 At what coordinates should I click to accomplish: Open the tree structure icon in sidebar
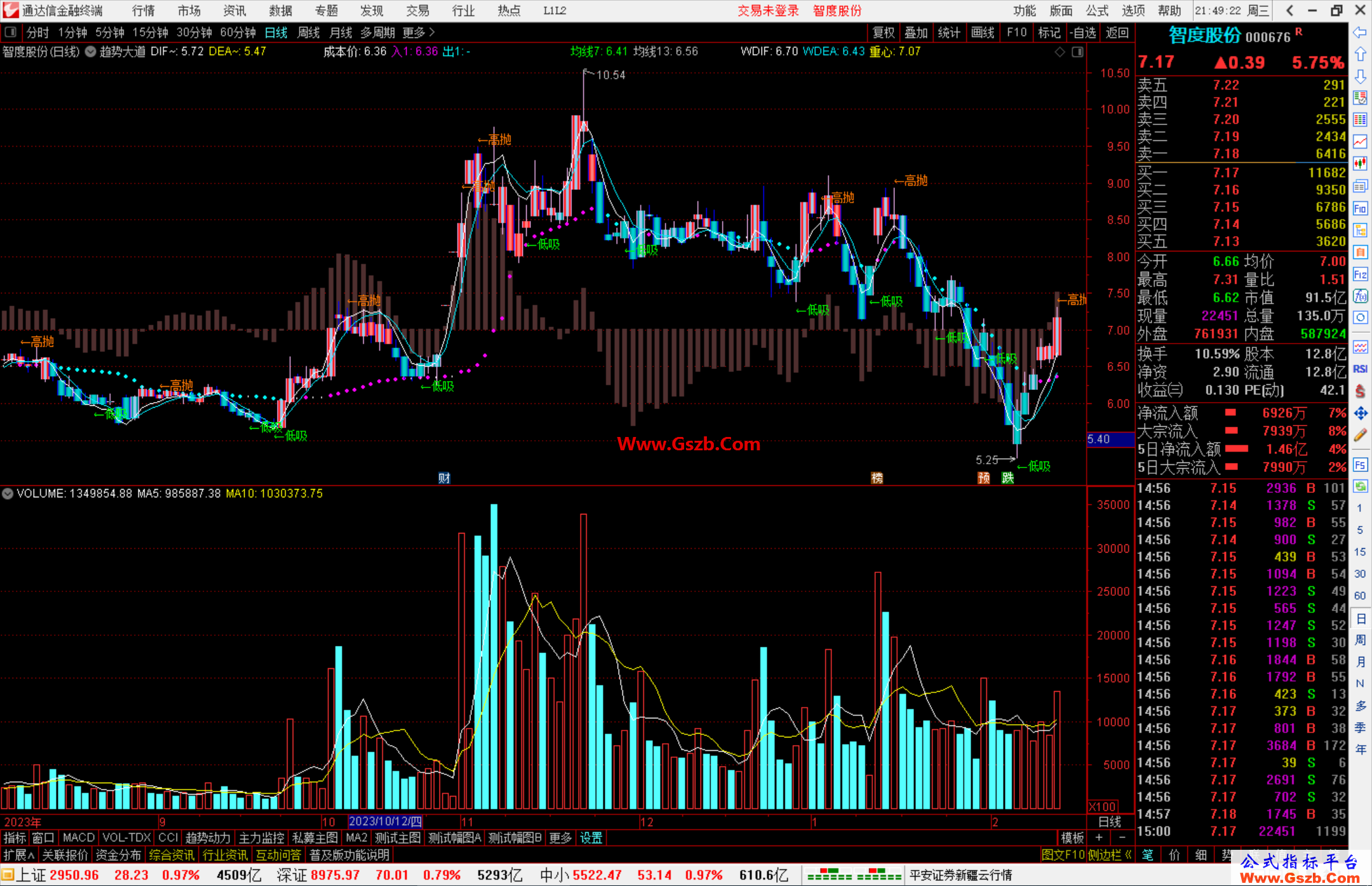pos(1360,230)
